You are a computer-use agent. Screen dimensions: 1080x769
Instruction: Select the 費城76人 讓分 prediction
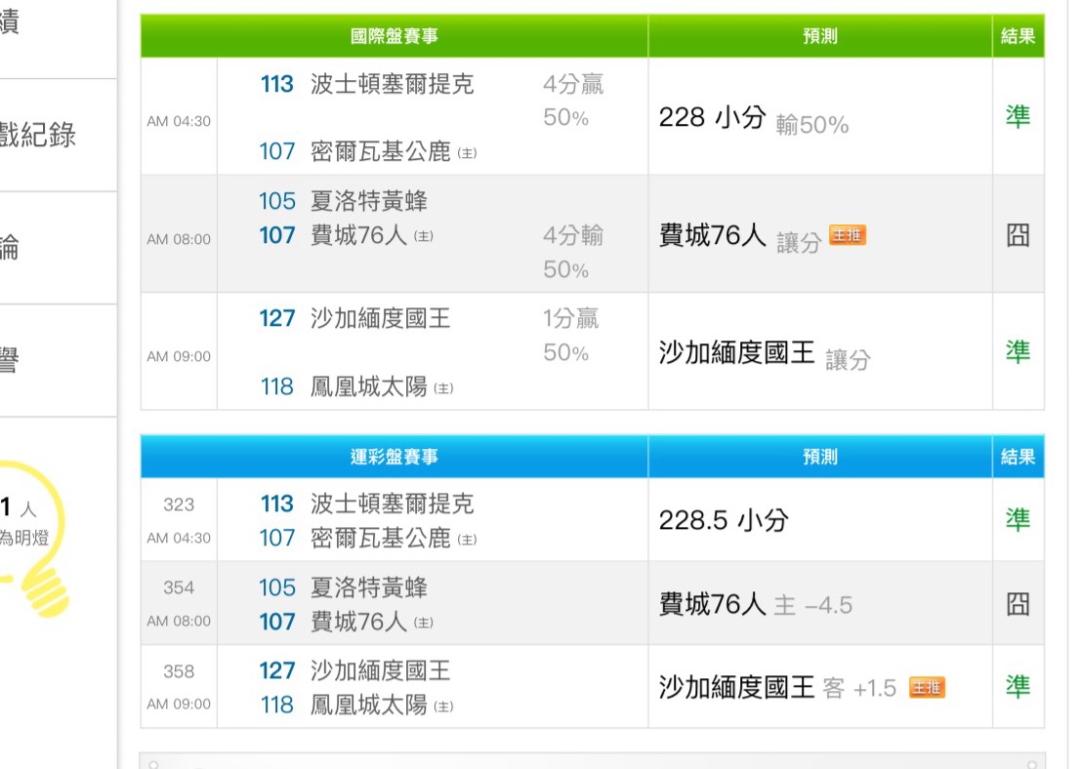pos(740,236)
